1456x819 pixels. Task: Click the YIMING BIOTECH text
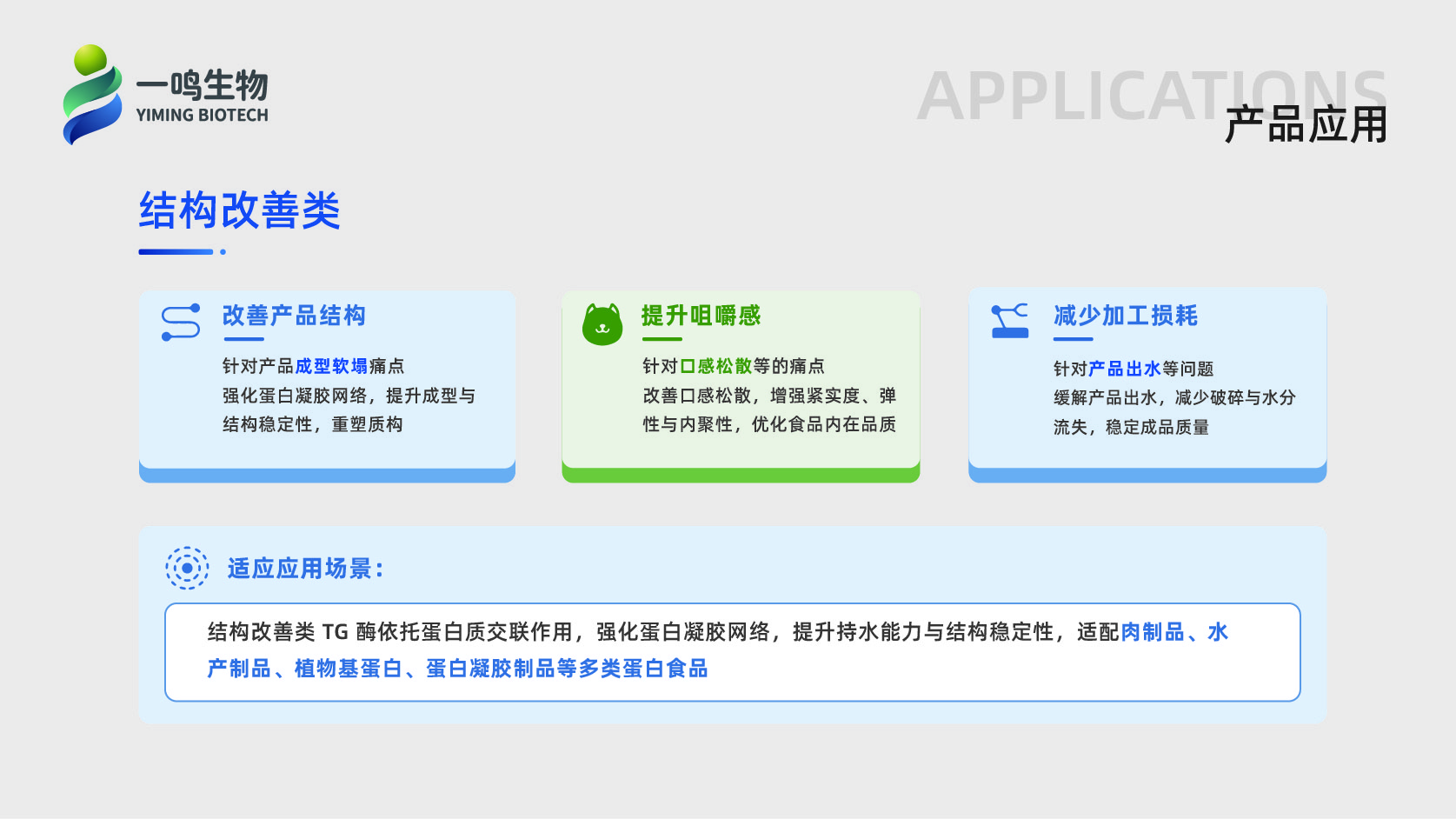202,115
